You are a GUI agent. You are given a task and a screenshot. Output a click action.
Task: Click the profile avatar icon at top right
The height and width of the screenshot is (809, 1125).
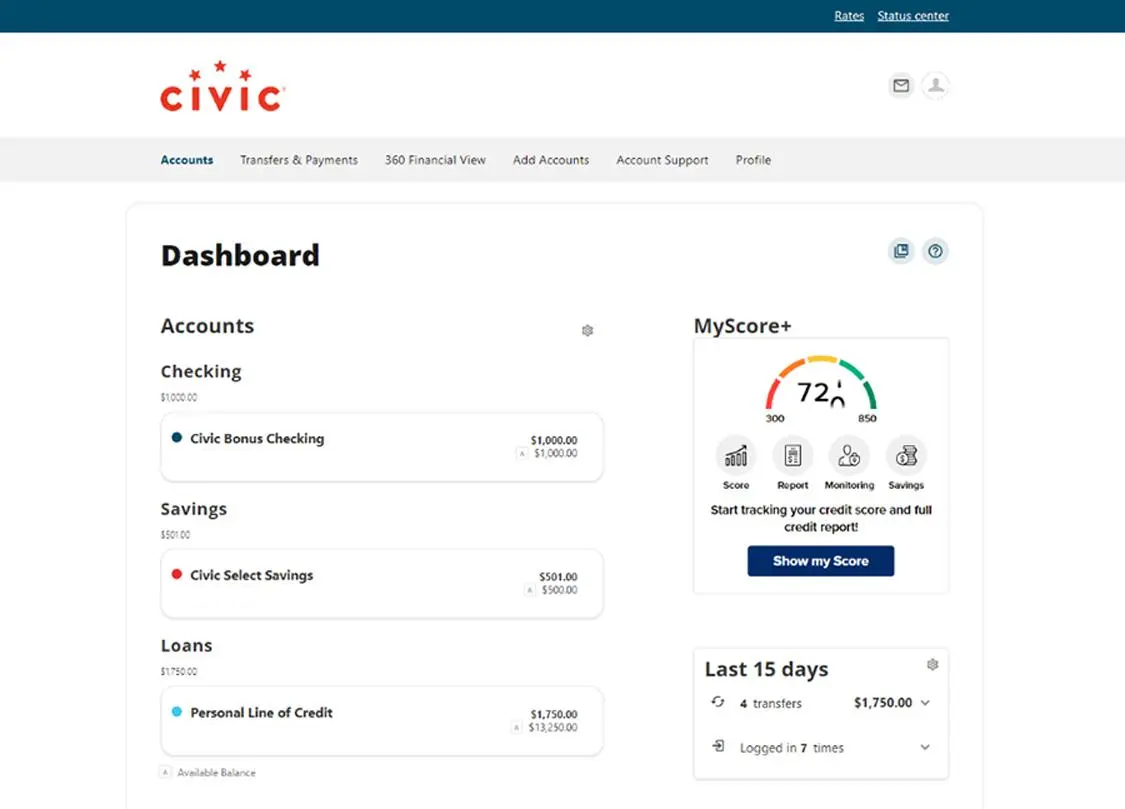pos(936,86)
